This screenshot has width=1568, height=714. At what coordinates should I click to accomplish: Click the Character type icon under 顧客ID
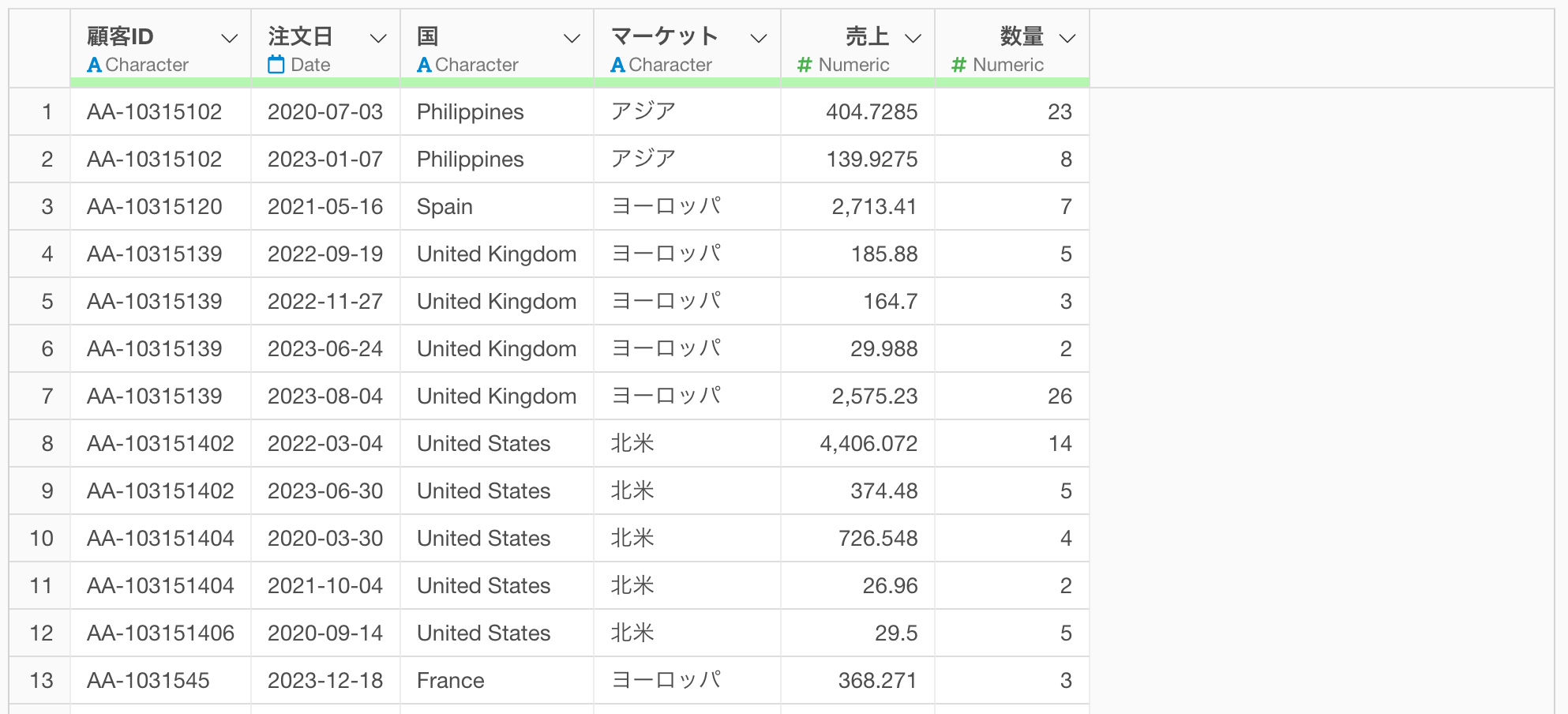[94, 65]
